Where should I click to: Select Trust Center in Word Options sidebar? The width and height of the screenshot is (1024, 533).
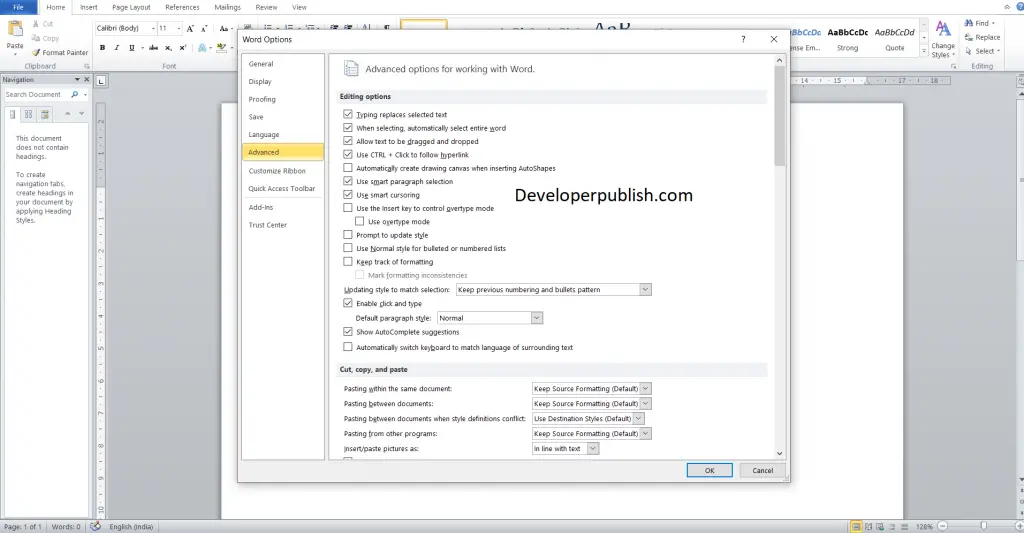[282, 225]
